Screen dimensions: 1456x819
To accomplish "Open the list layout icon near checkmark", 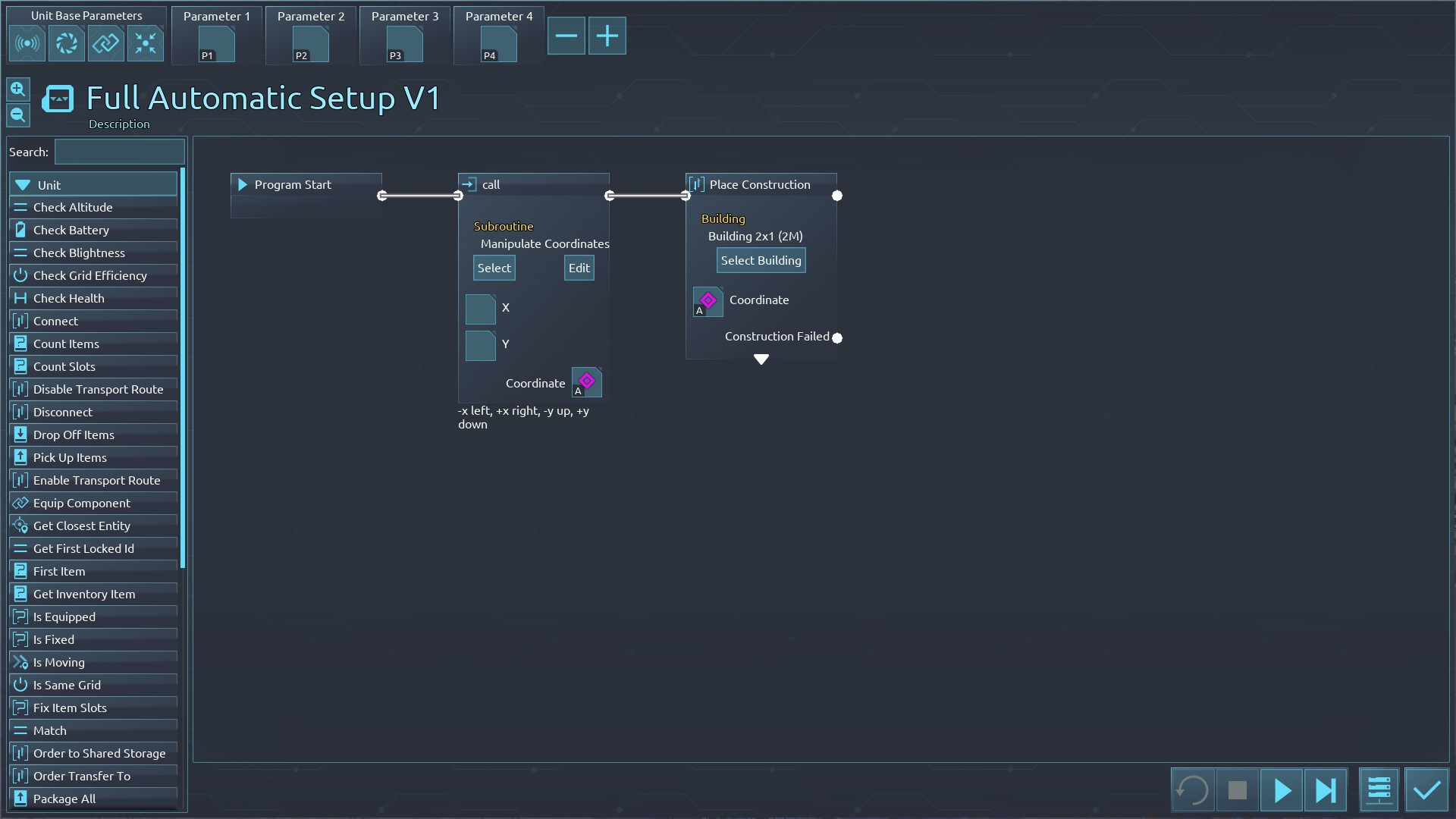I will click(x=1379, y=791).
